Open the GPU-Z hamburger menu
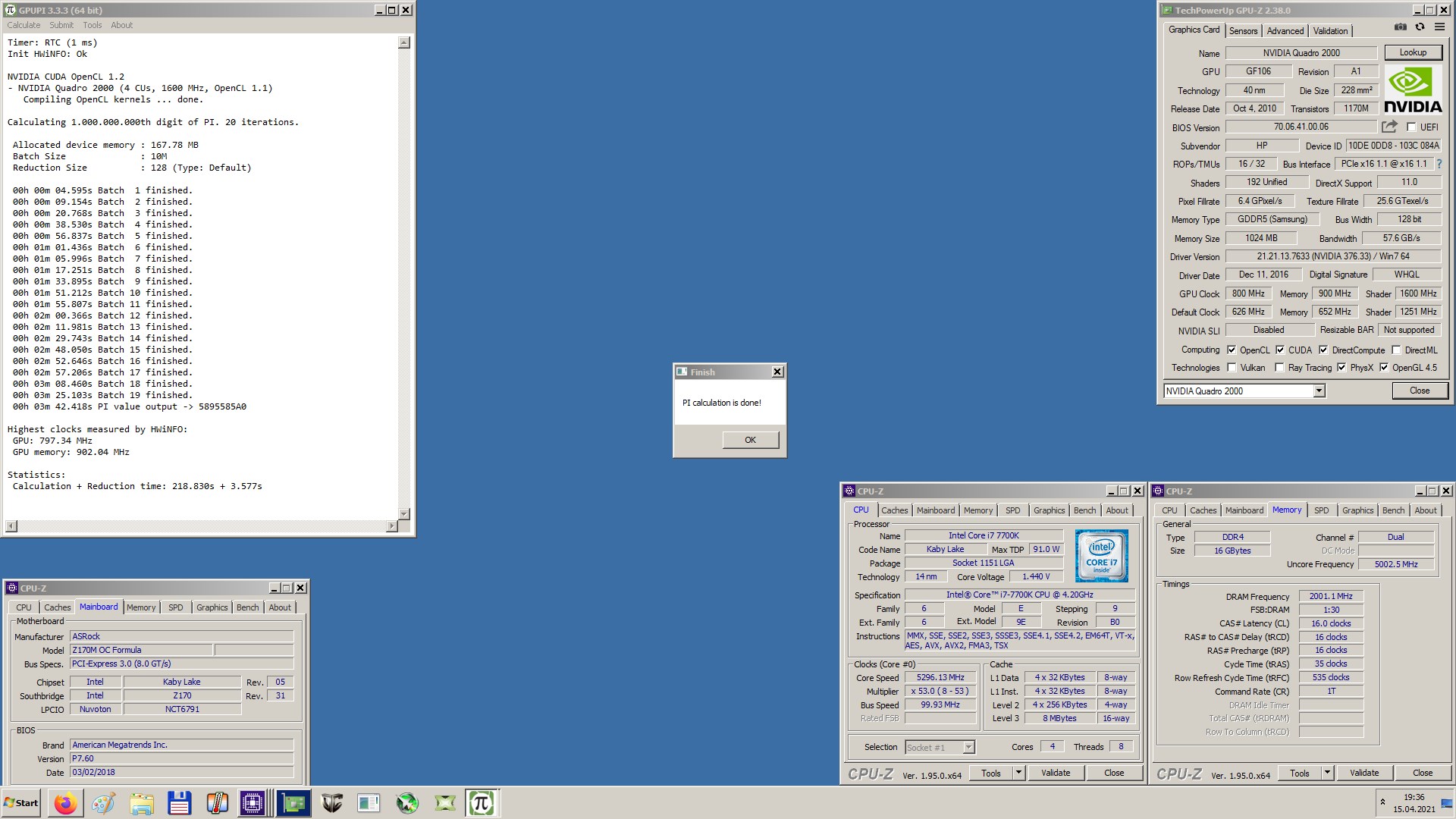The image size is (1456, 819). (1439, 27)
